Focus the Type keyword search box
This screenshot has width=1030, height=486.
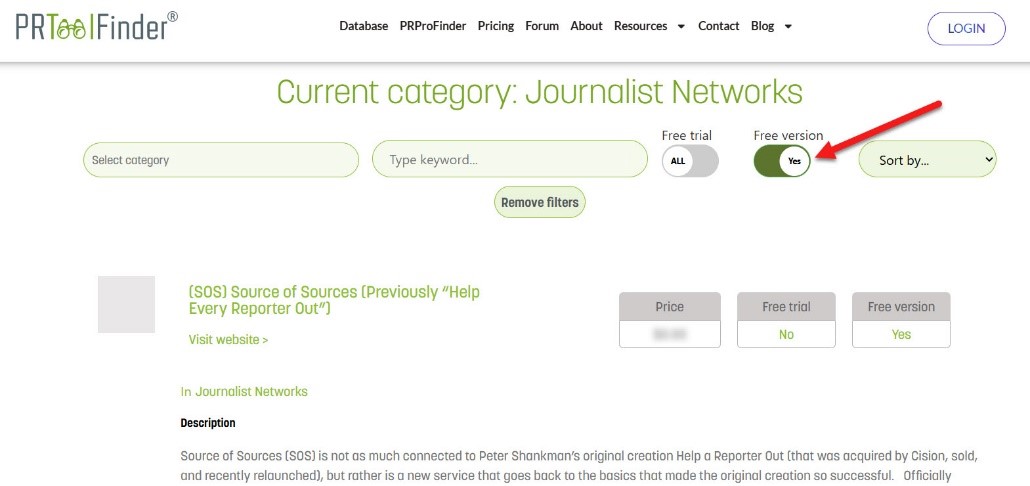[x=510, y=160]
